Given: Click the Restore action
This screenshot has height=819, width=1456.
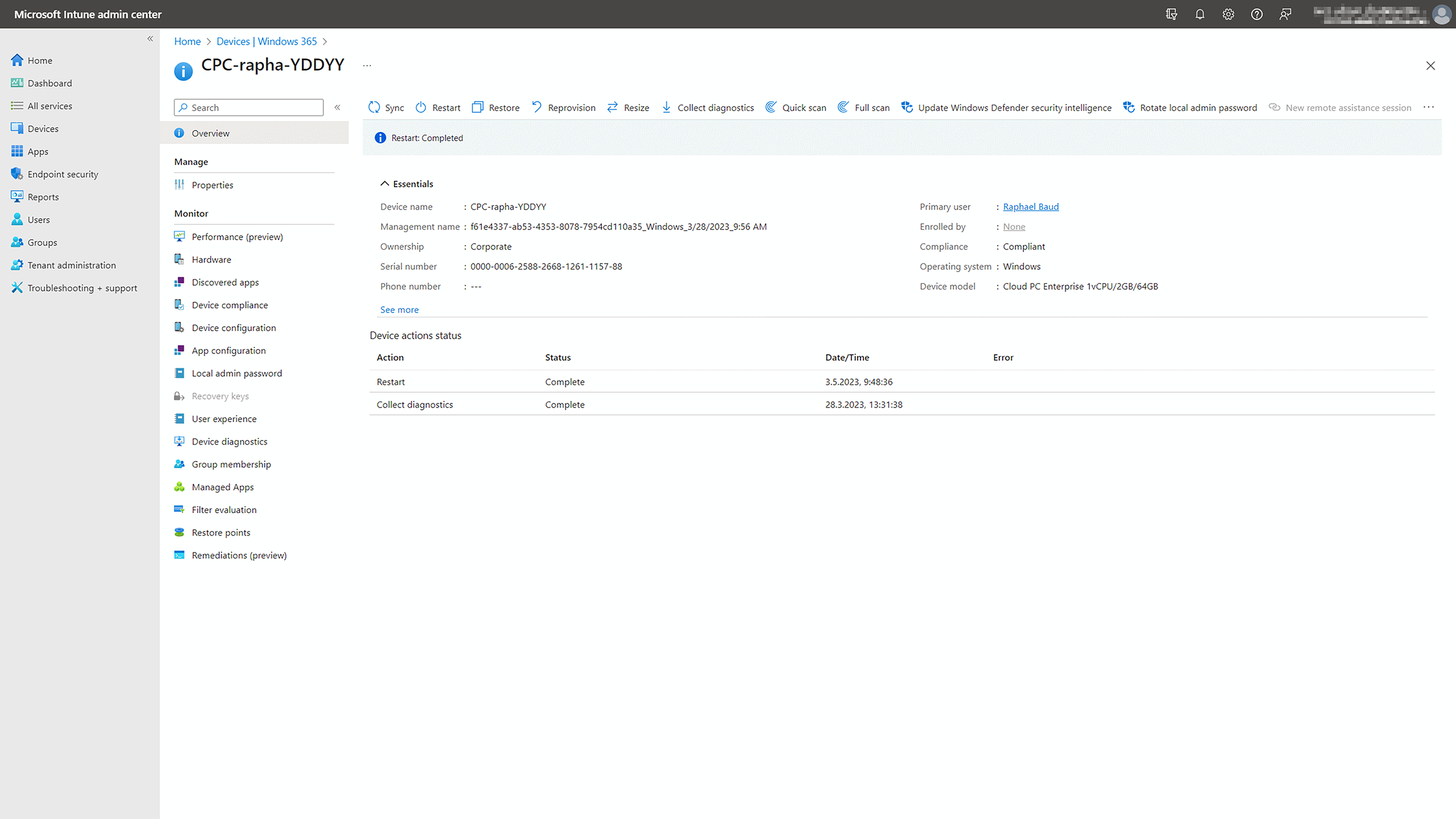Looking at the screenshot, I should pos(495,107).
